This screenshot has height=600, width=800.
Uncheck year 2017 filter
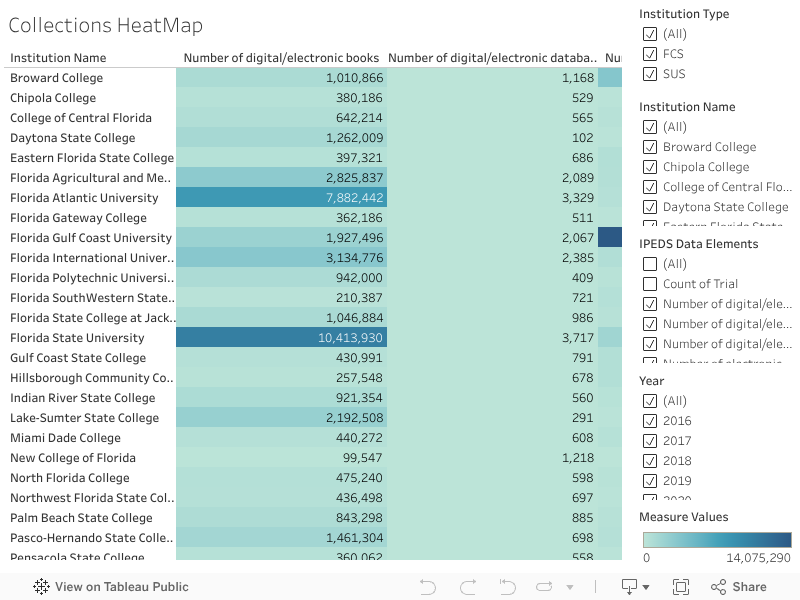tap(650, 441)
